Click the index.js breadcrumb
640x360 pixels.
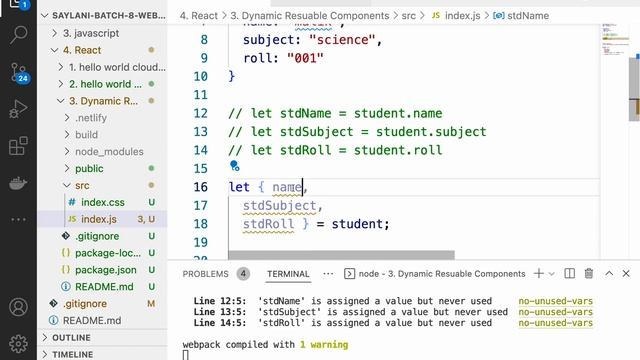point(456,16)
